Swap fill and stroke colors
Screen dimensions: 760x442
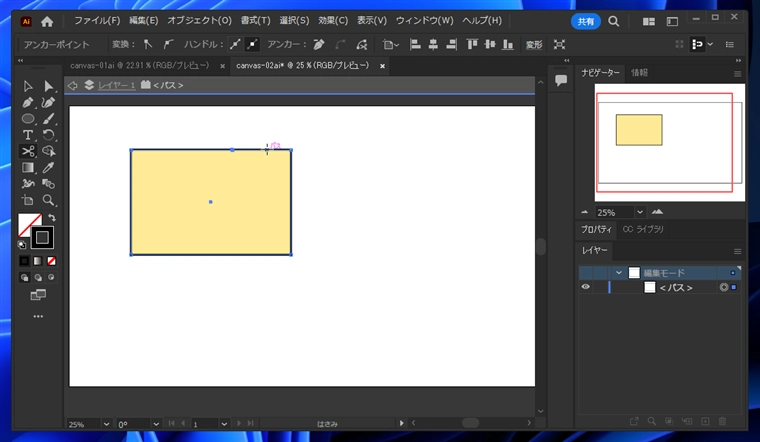[x=51, y=218]
